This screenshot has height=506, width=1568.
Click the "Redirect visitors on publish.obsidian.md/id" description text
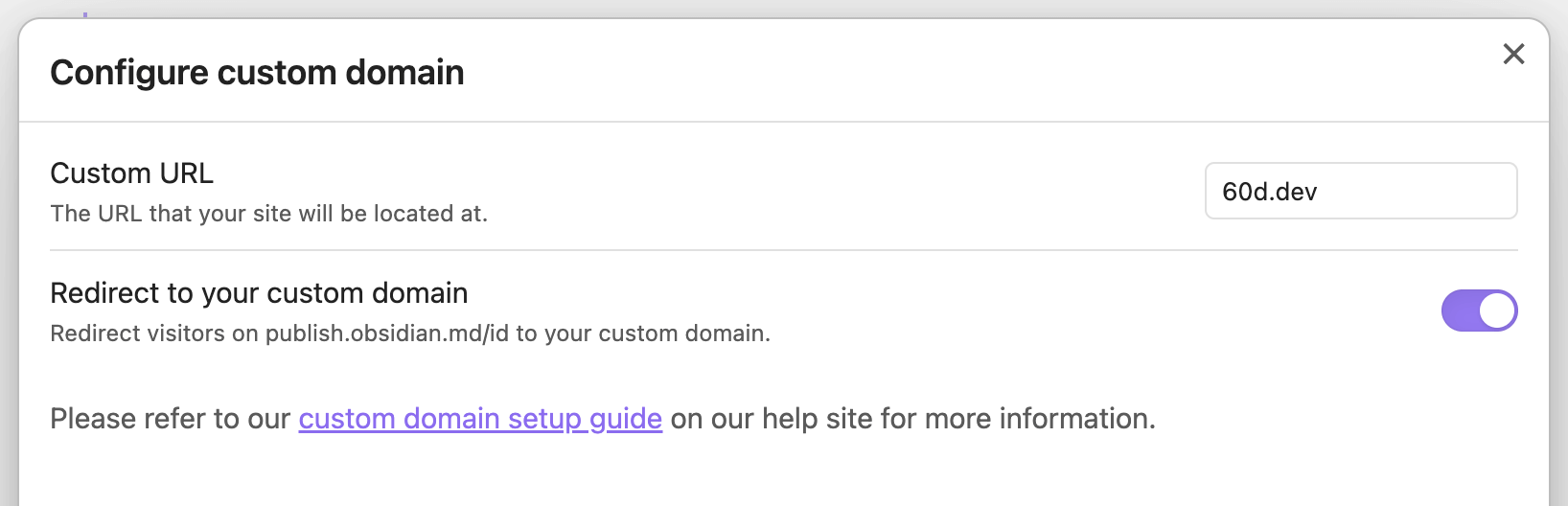(x=409, y=333)
